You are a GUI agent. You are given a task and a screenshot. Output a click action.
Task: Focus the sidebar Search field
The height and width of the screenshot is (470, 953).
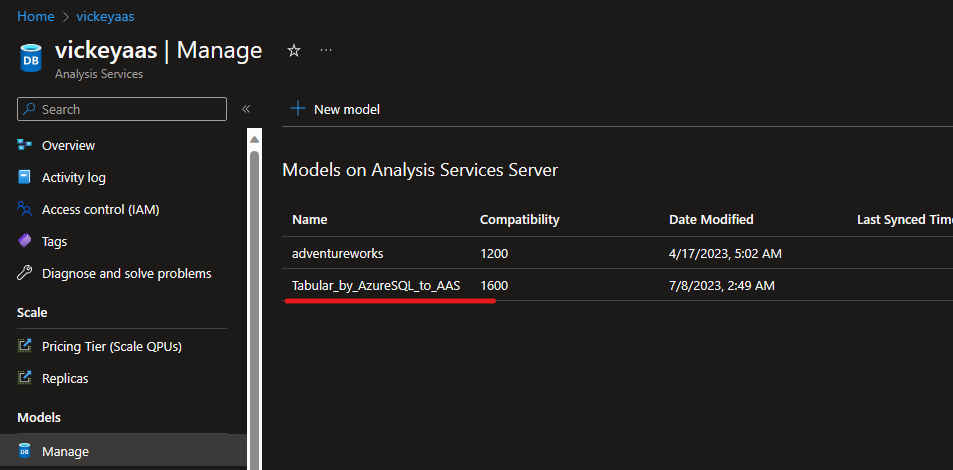pyautogui.click(x=122, y=109)
